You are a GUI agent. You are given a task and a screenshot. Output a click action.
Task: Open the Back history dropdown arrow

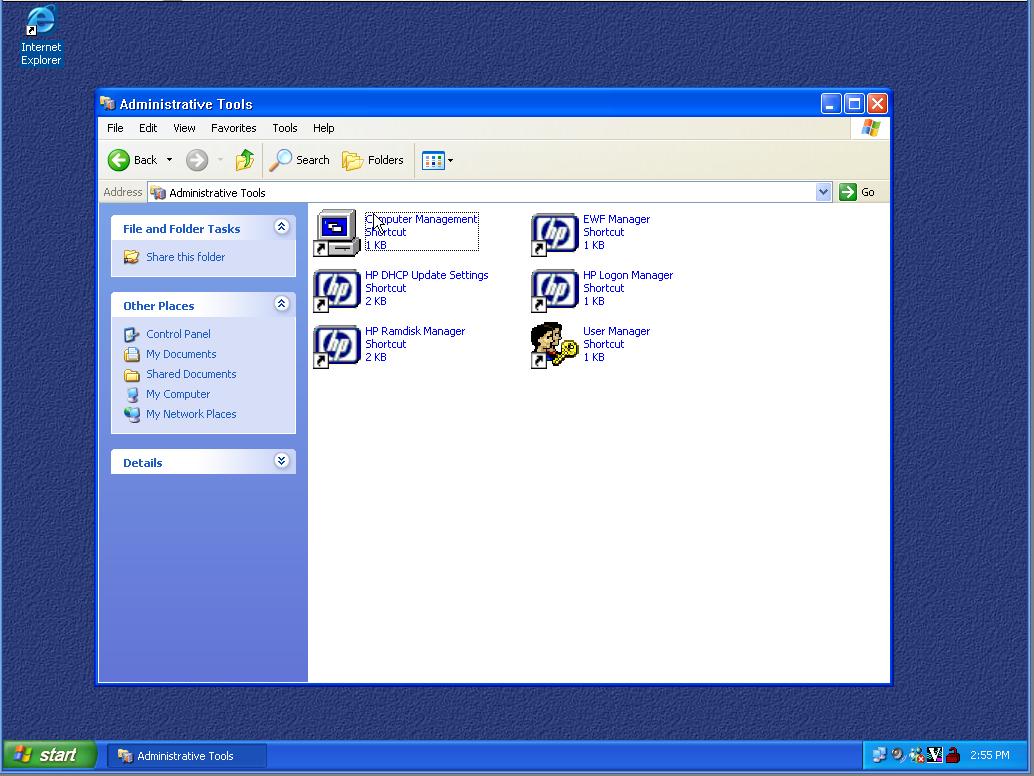tap(169, 160)
